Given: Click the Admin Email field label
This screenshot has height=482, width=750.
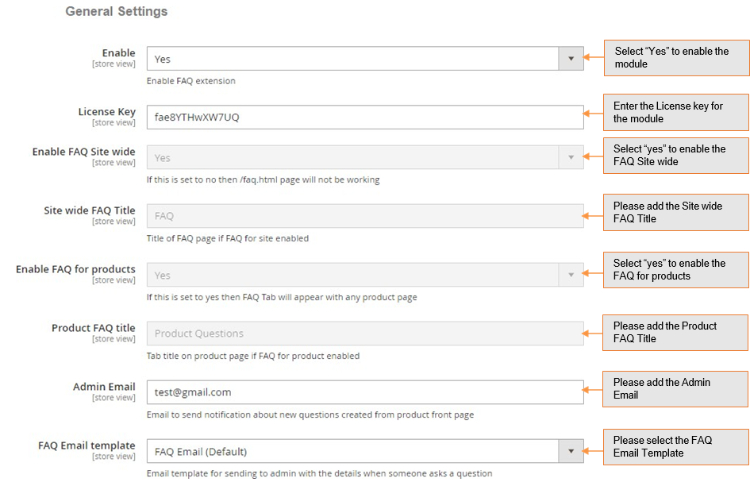Looking at the screenshot, I should pyautogui.click(x=104, y=386).
